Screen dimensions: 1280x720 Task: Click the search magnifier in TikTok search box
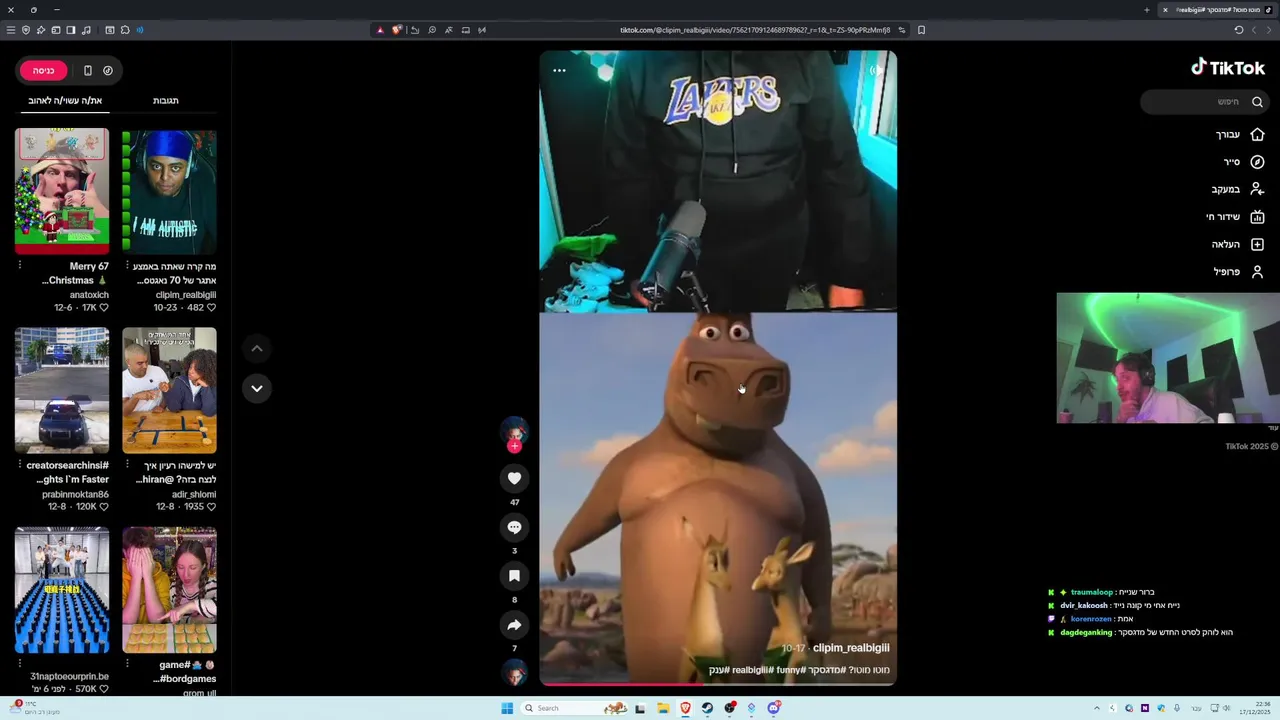(1257, 102)
